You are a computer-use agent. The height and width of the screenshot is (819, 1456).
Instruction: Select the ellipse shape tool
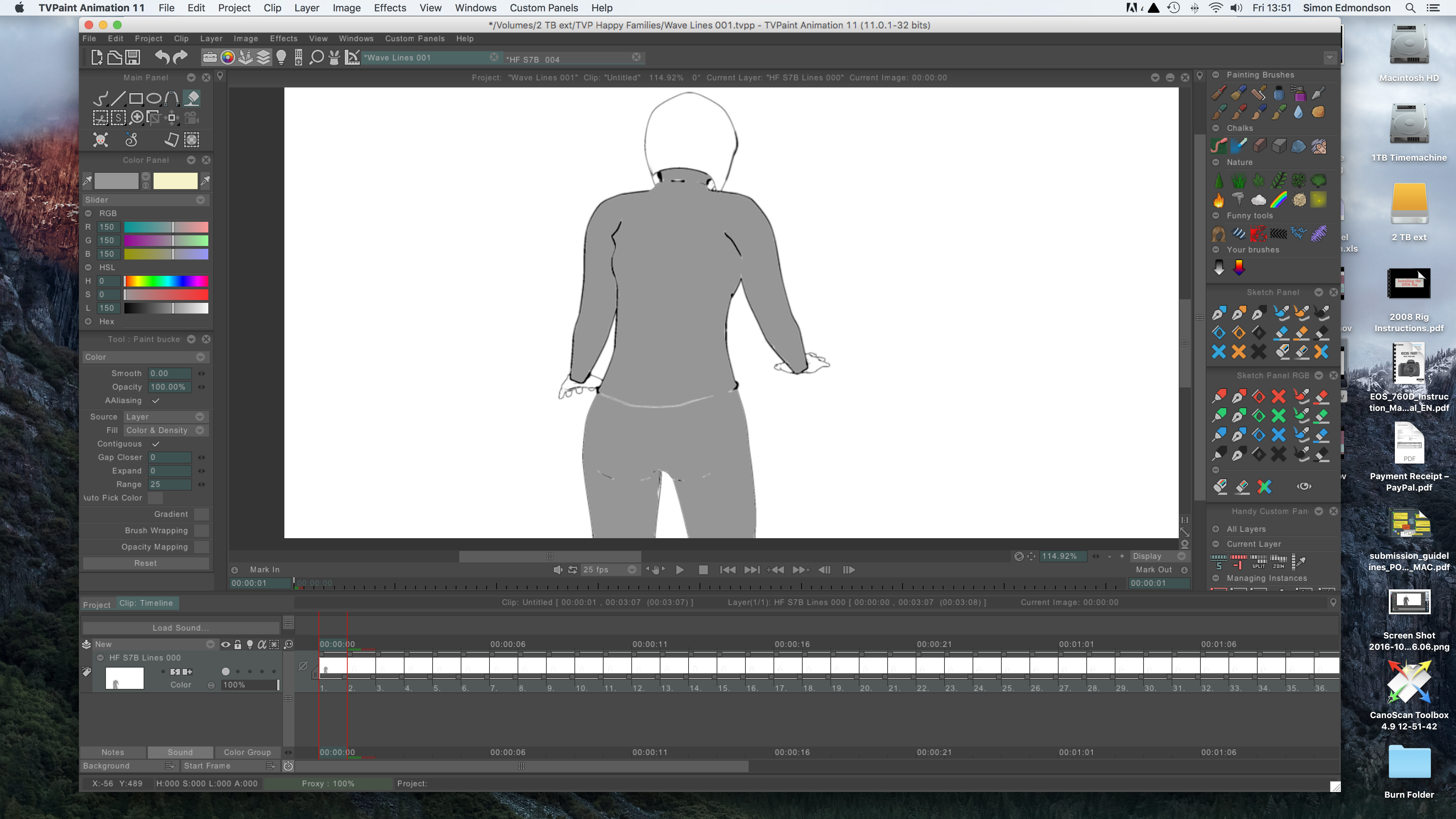[154, 99]
